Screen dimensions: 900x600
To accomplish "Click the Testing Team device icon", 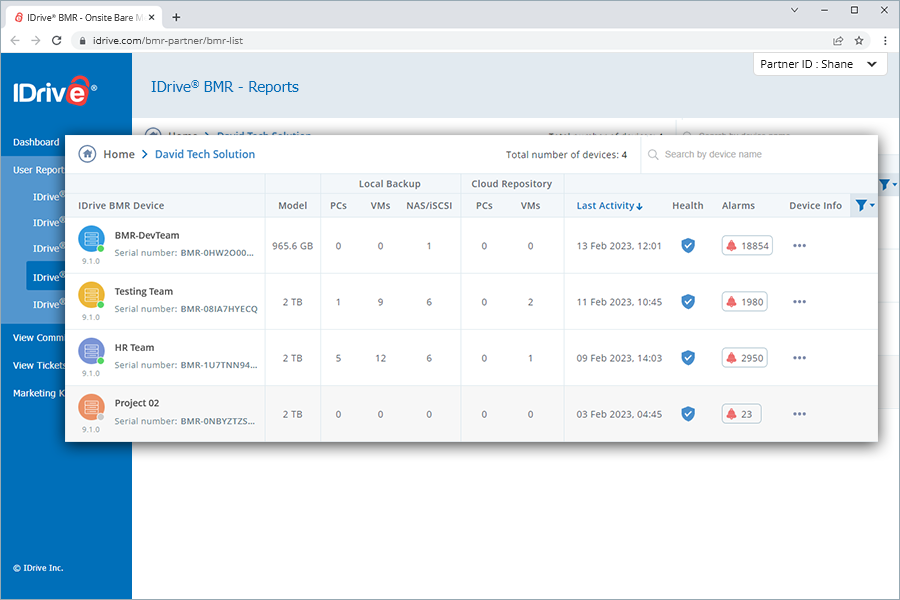I will pos(91,295).
